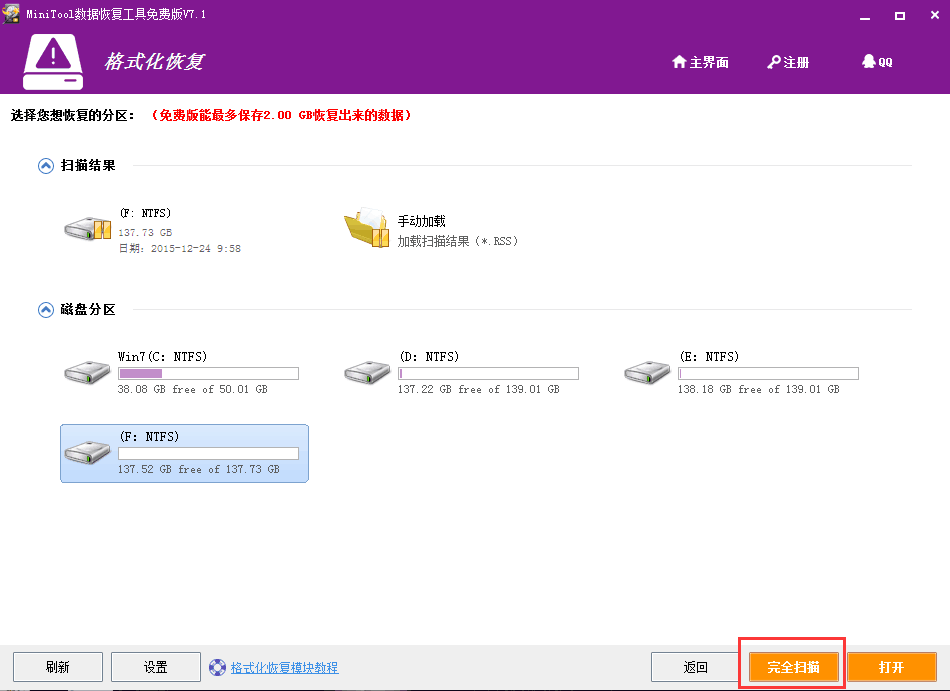Click the manual load folder icon

click(x=367, y=229)
